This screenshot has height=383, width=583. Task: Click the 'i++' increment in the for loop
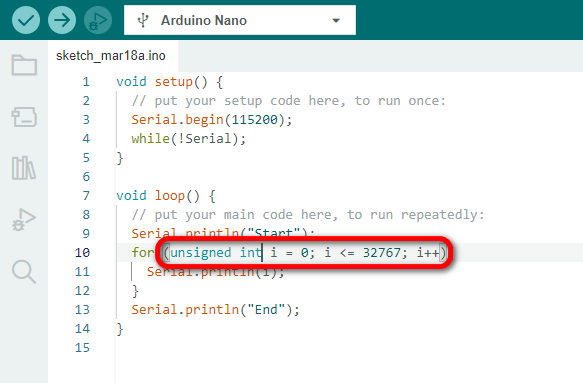tap(428, 253)
